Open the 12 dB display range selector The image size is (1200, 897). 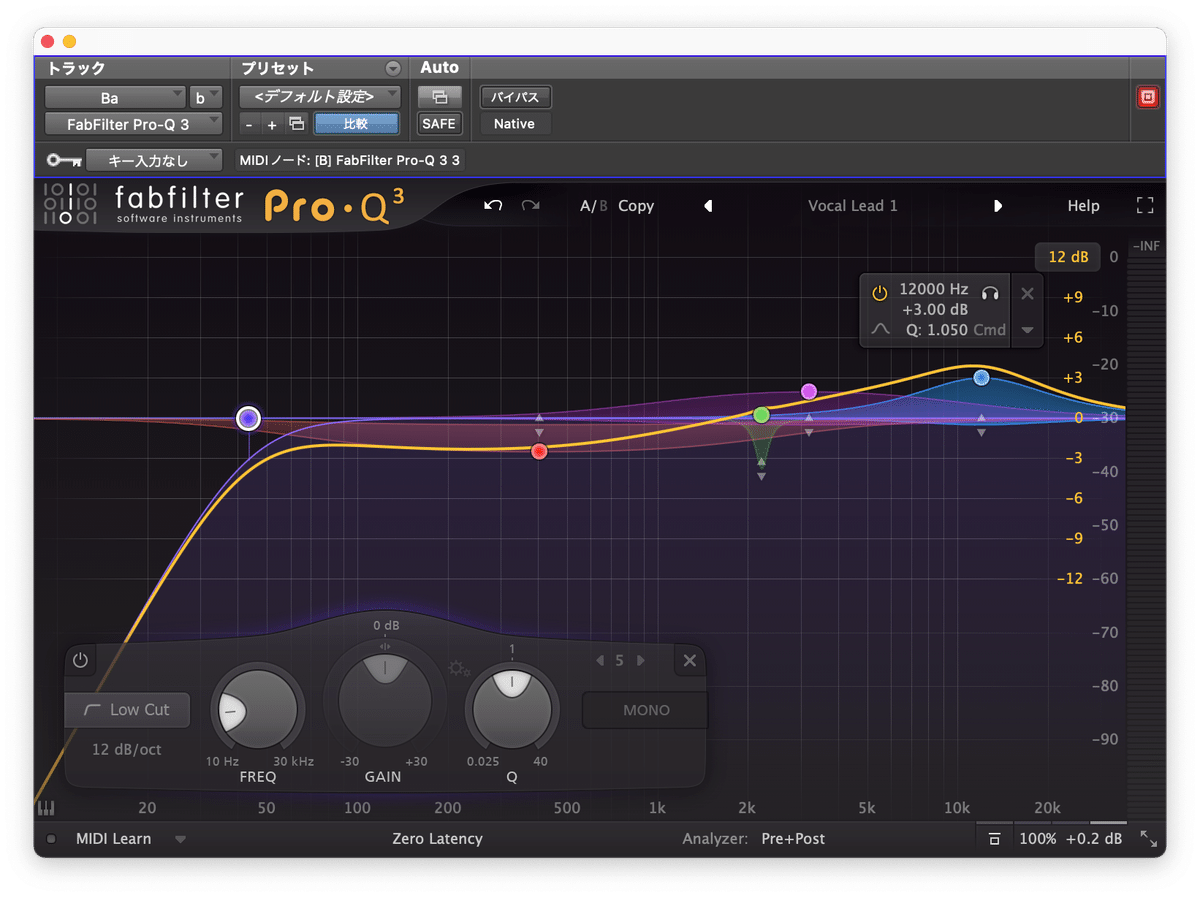coord(1068,257)
